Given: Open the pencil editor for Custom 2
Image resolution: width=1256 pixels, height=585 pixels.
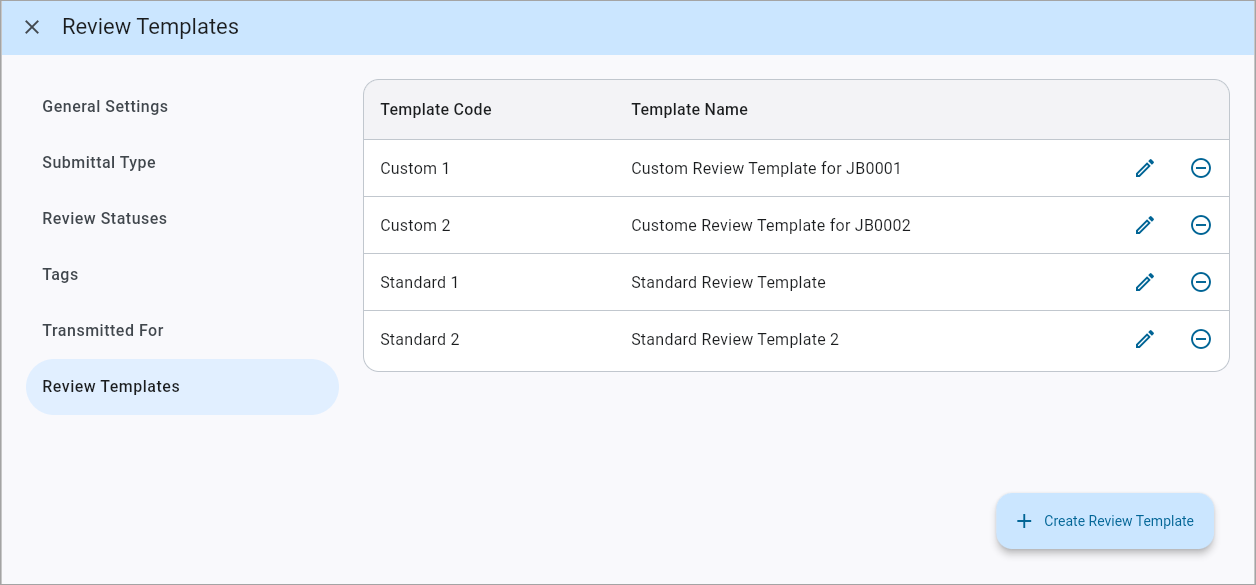Looking at the screenshot, I should [1144, 225].
